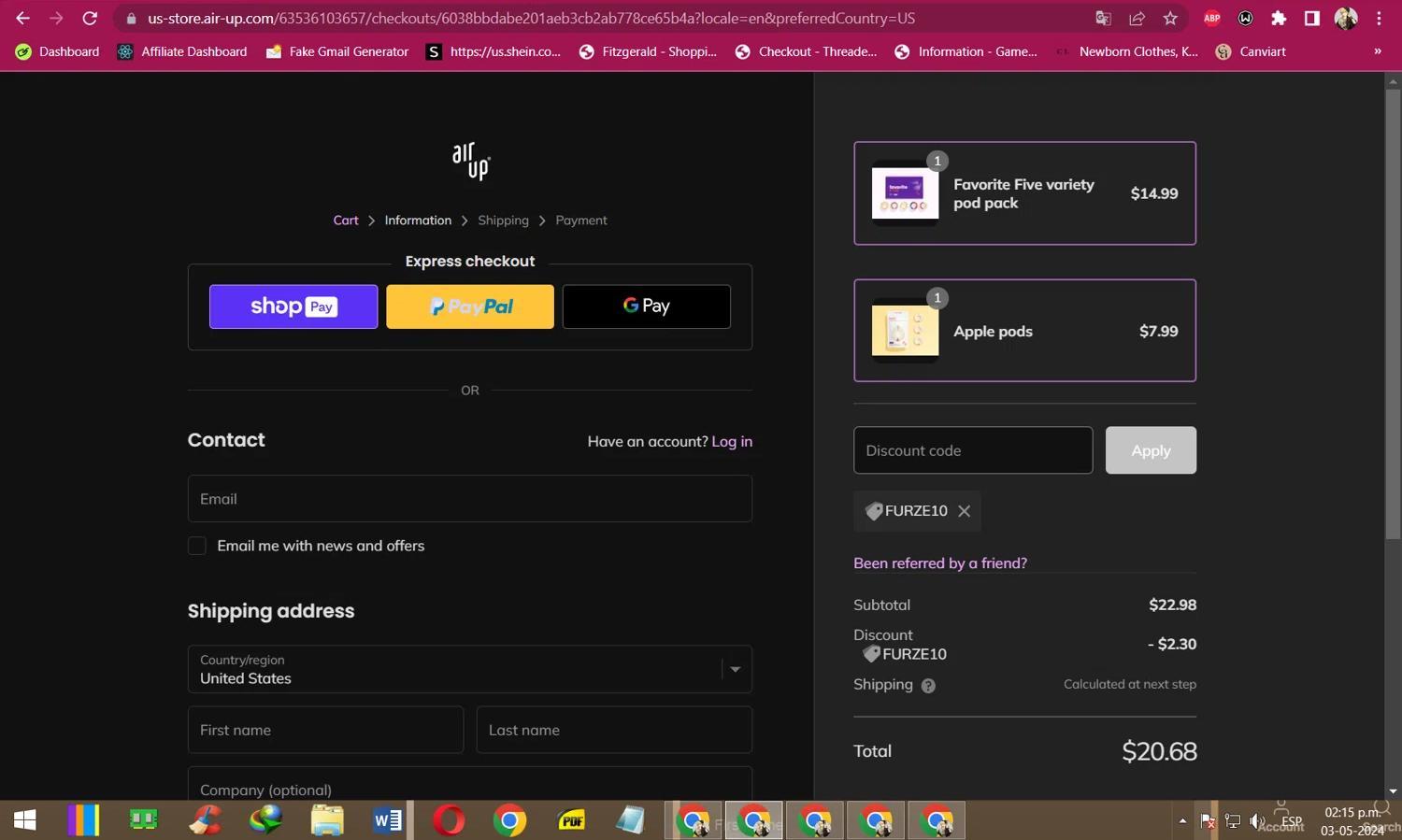Select the Payment breadcrumb step
The height and width of the screenshot is (840, 1402).
pyautogui.click(x=581, y=221)
